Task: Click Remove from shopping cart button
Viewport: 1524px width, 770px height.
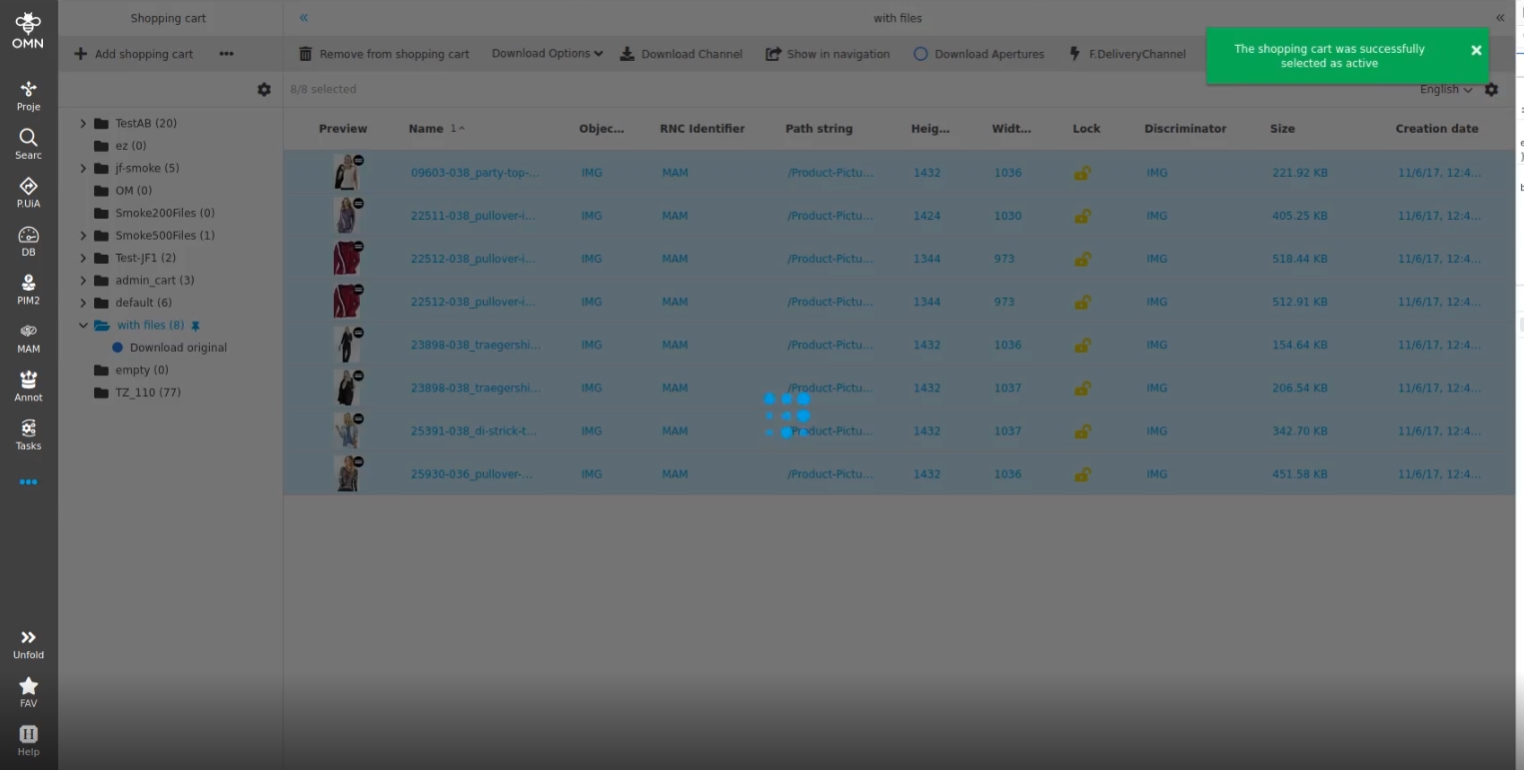Action: pyautogui.click(x=384, y=54)
